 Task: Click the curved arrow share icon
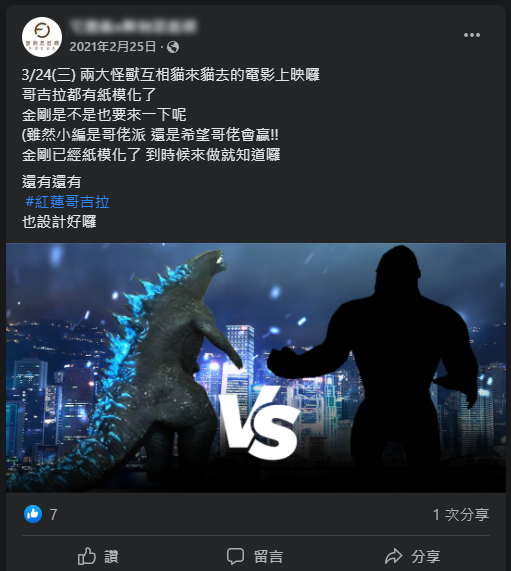393,556
